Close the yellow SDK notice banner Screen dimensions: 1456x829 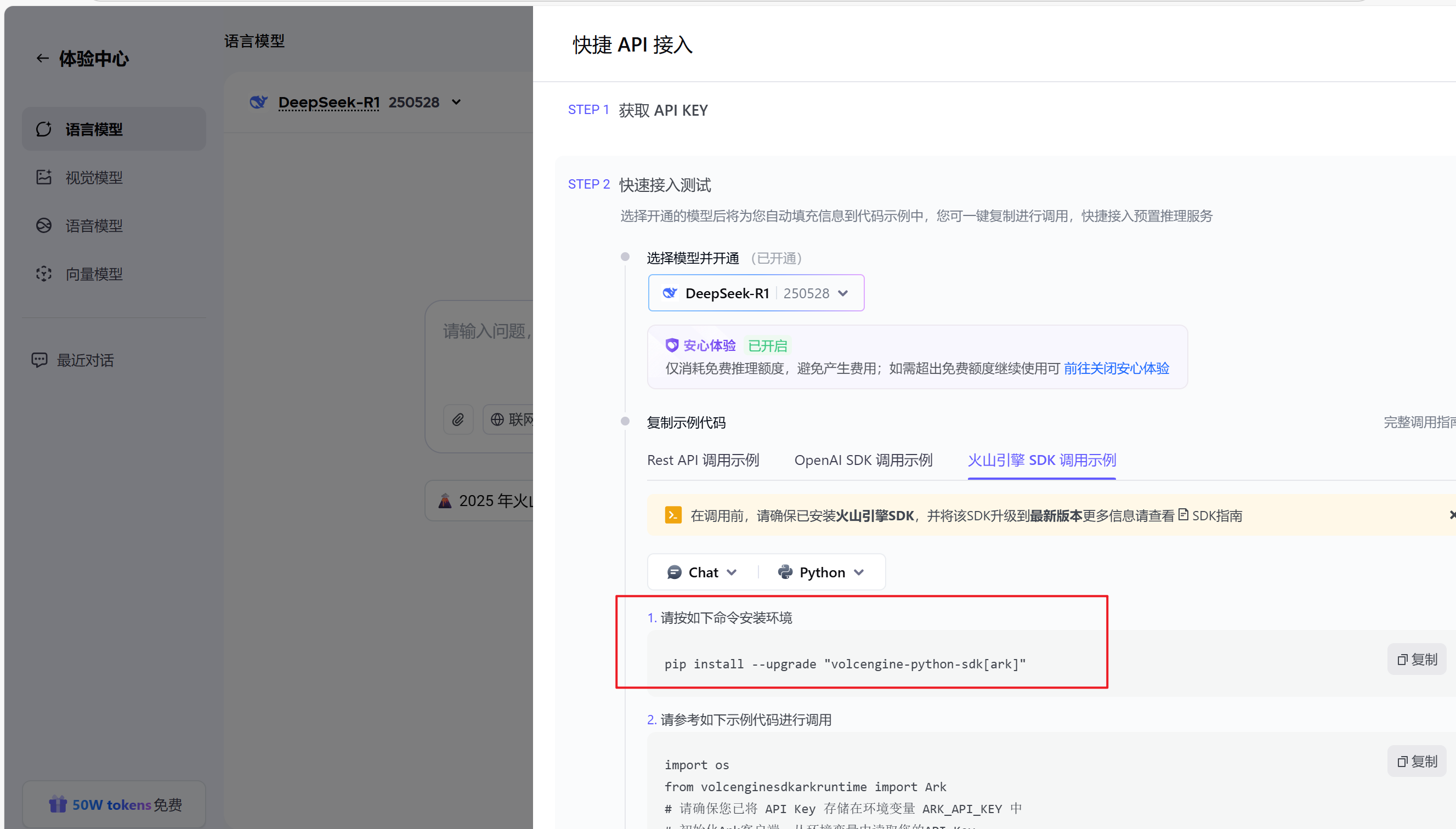[x=1452, y=515]
